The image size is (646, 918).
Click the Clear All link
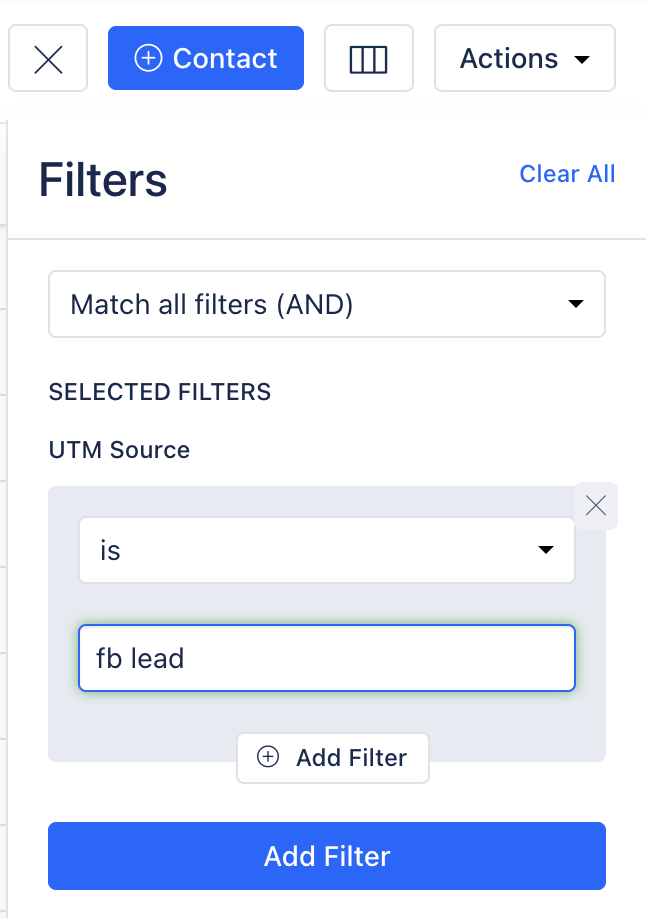click(x=567, y=174)
